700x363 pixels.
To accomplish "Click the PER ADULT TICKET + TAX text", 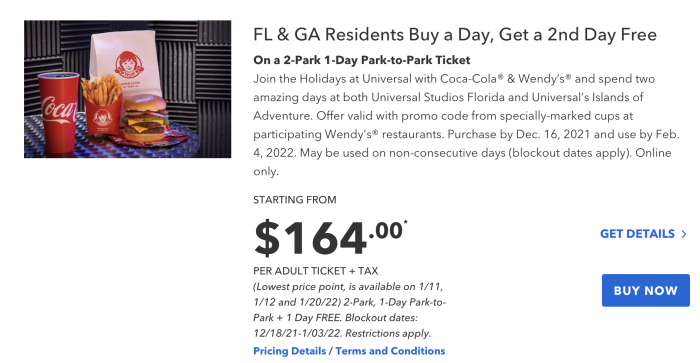I will (x=316, y=271).
